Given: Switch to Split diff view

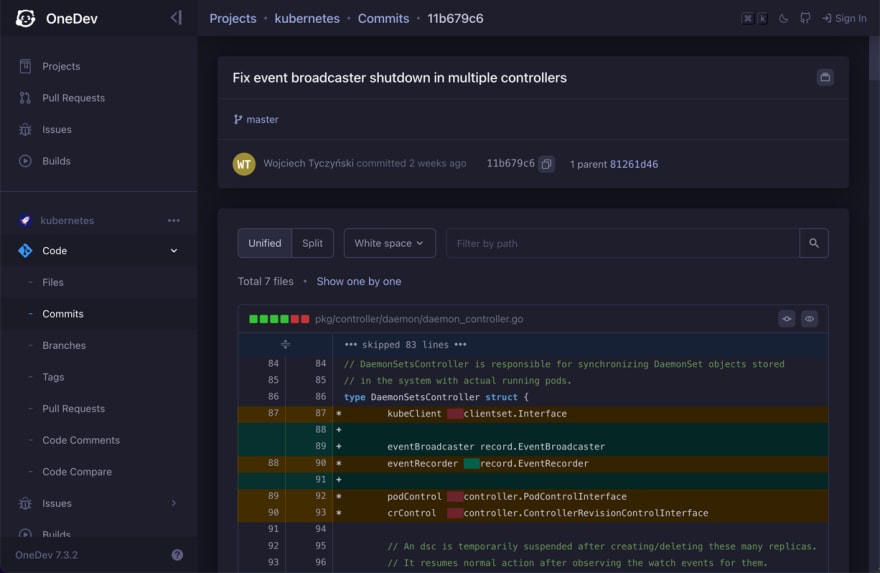Looking at the screenshot, I should click(x=313, y=243).
